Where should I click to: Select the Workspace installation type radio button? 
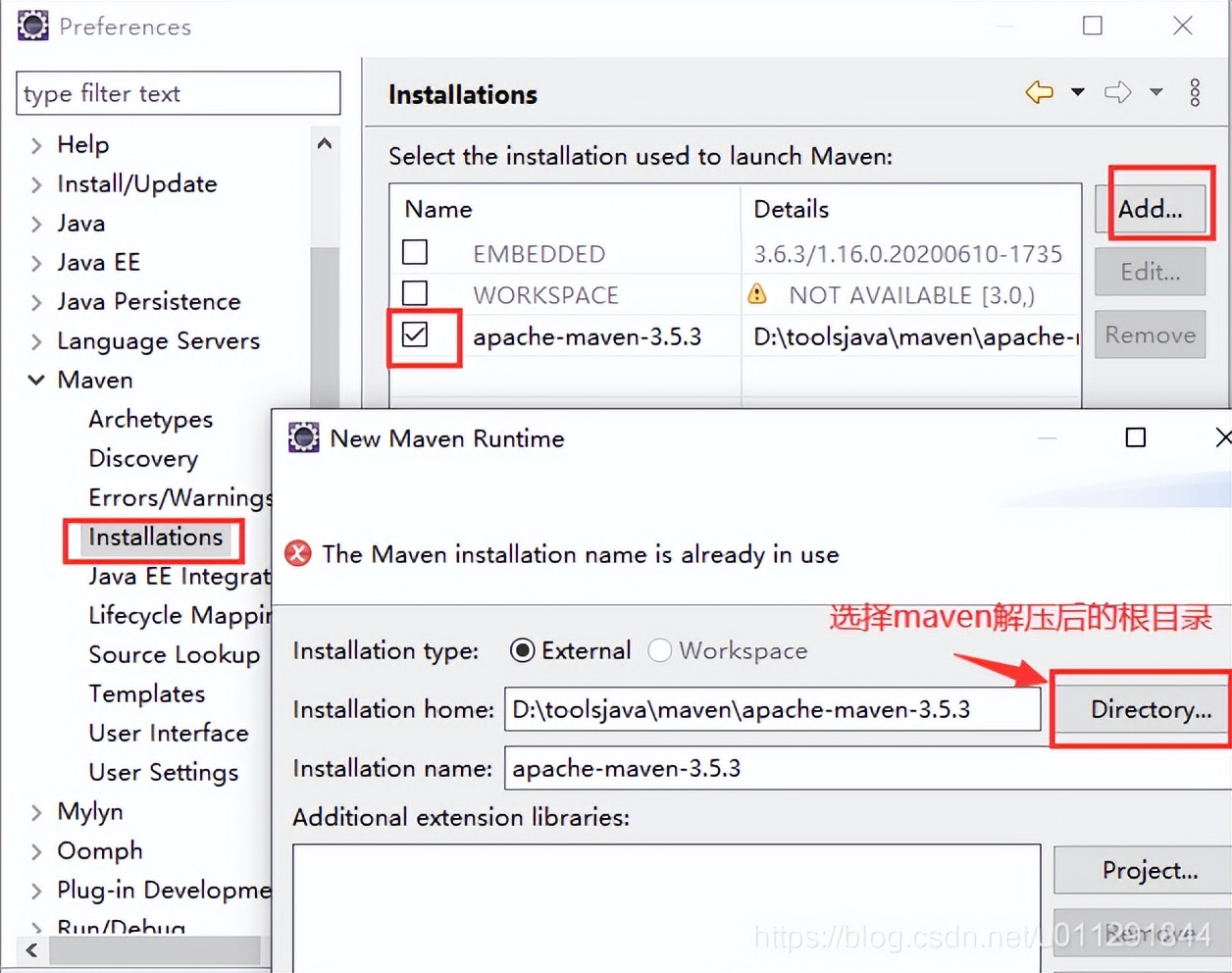(660, 650)
